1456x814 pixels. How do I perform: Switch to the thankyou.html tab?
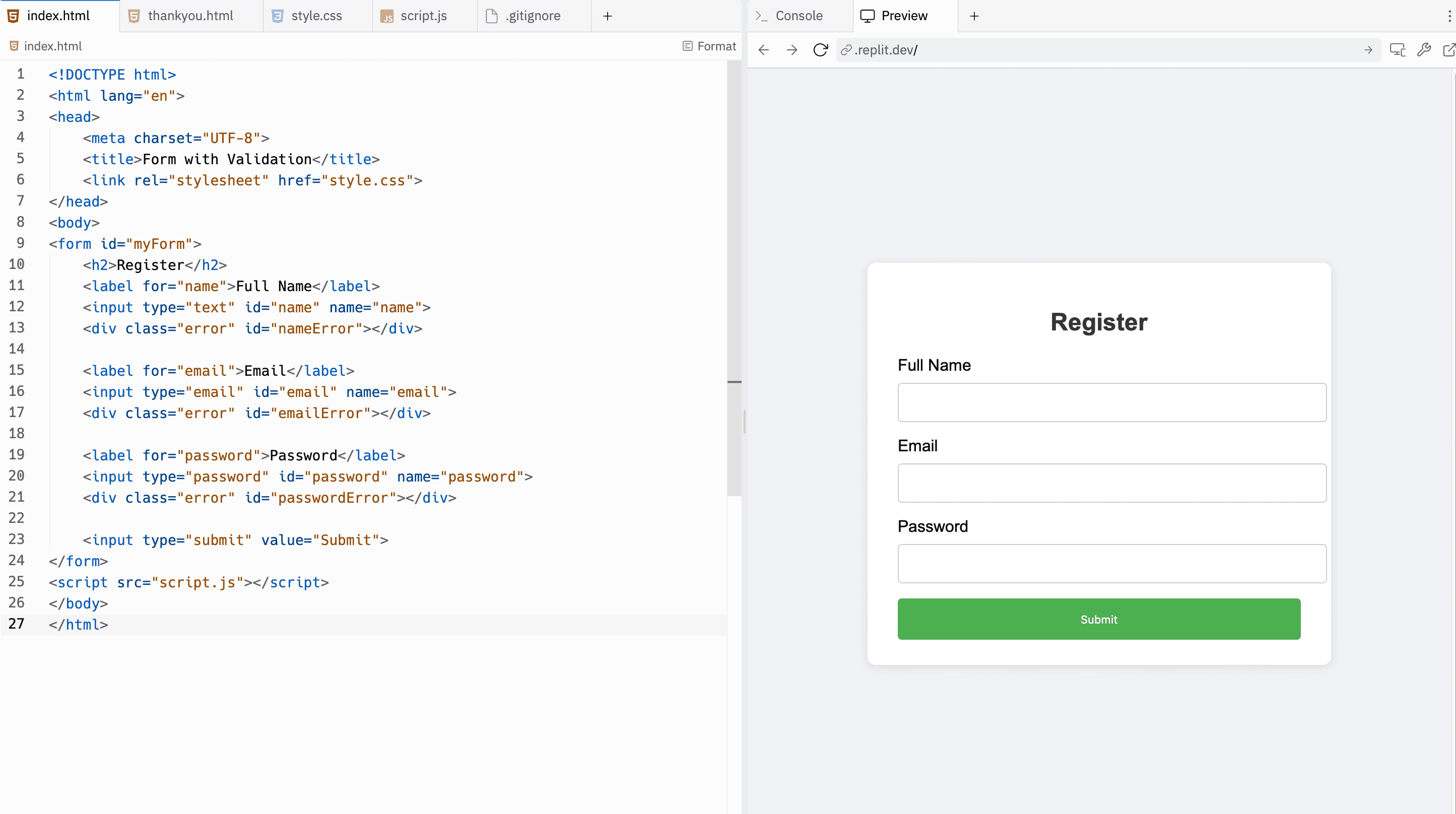(x=190, y=16)
